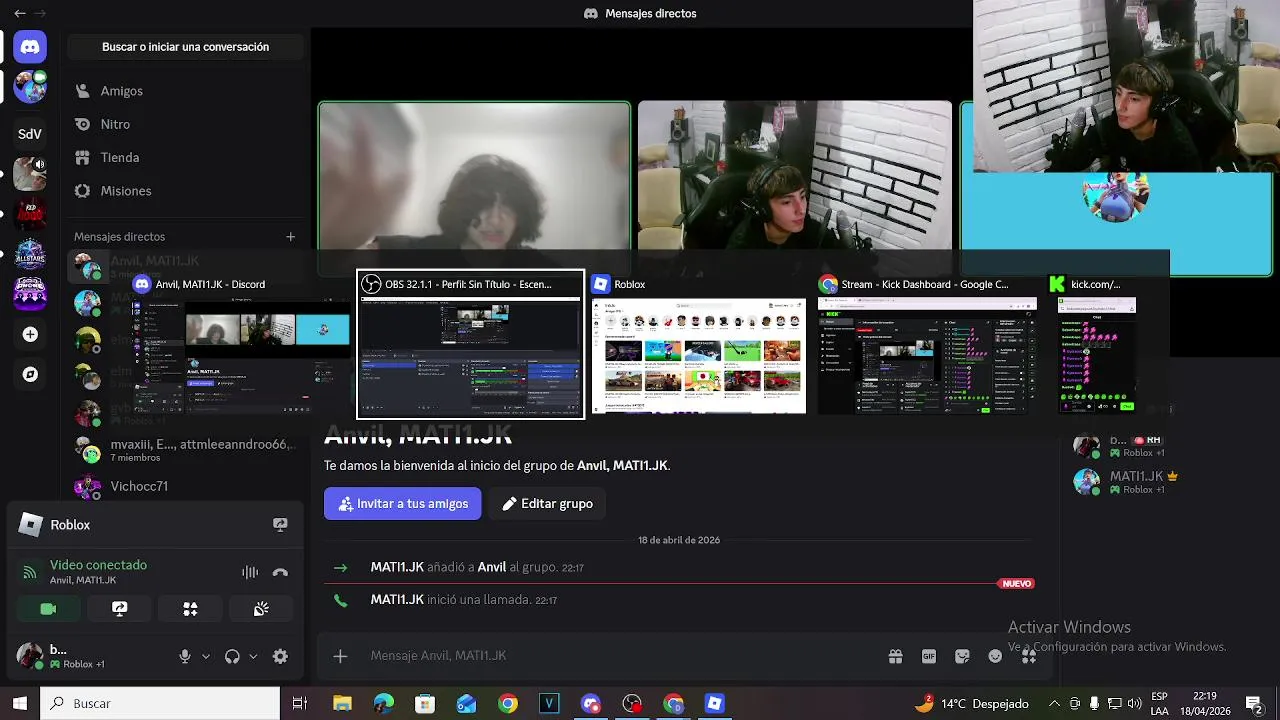Screen dimensions: 1280x720
Task: Open File Explorer from the taskbar
Action: coord(342,703)
